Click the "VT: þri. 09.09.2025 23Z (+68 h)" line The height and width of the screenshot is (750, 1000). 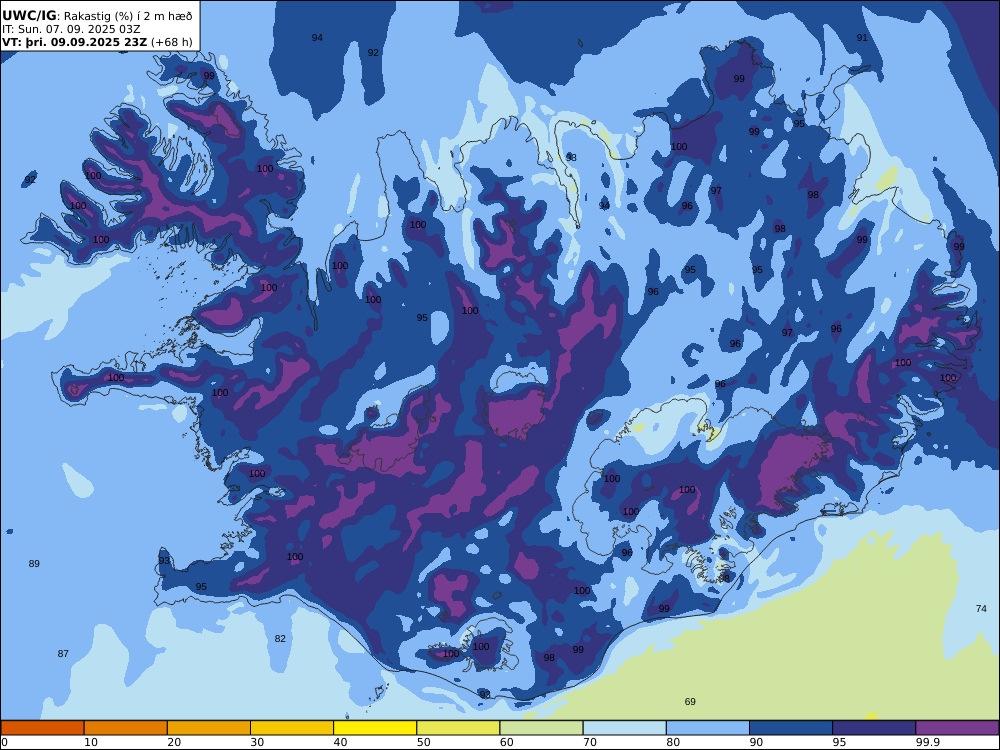(97, 42)
